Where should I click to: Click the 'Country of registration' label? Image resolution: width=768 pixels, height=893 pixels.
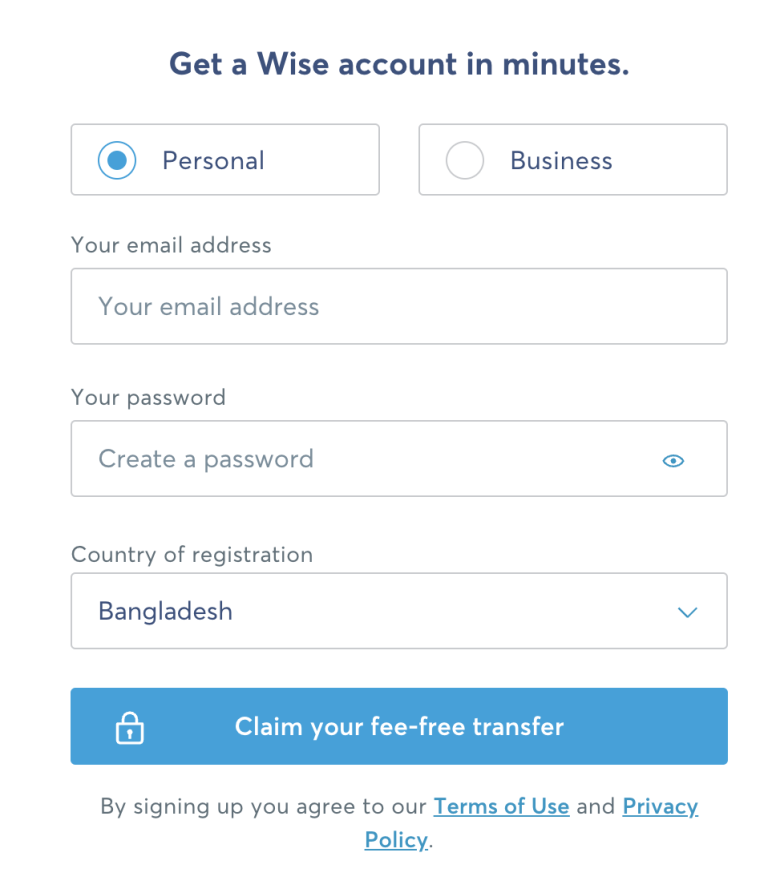click(x=192, y=554)
